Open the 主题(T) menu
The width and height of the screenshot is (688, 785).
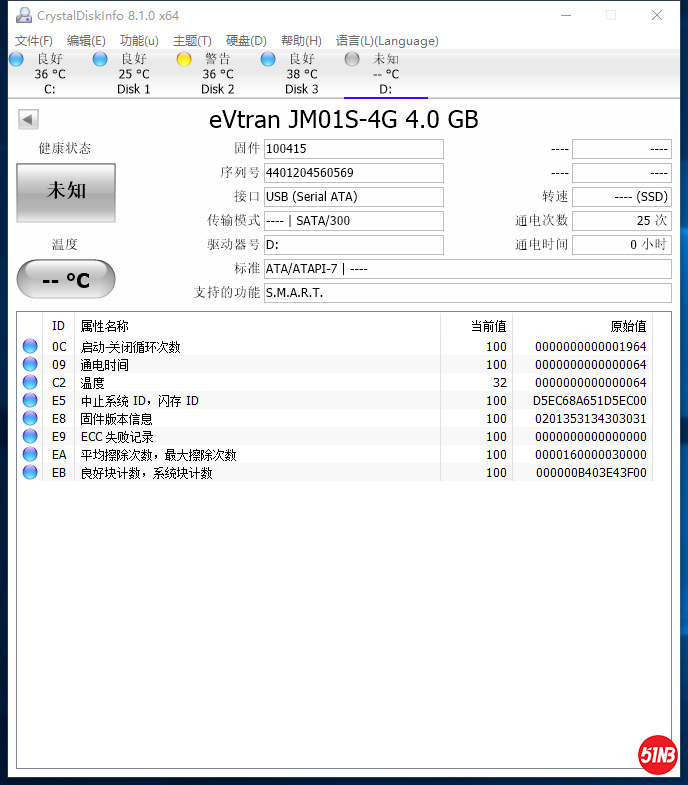click(x=192, y=41)
